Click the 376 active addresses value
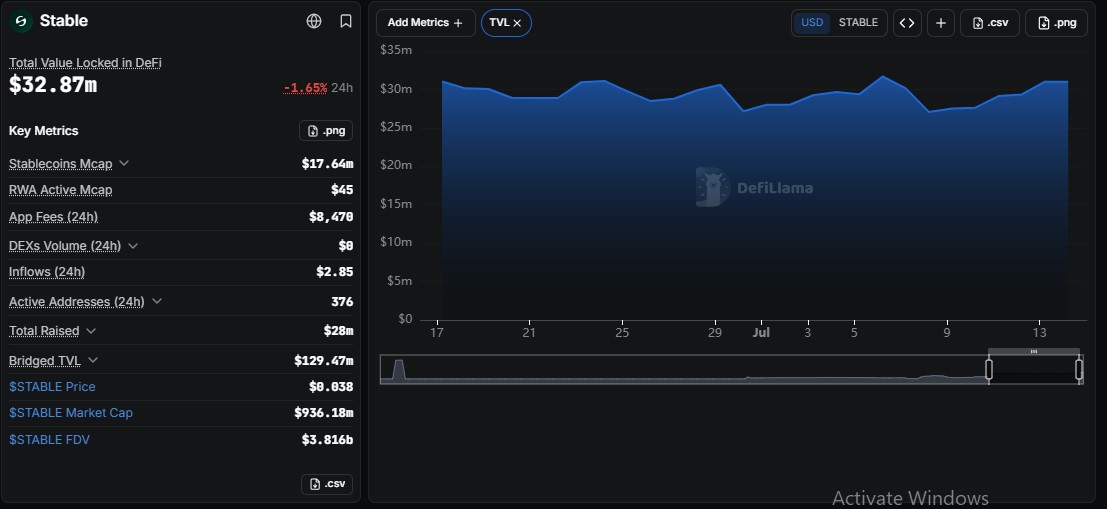 point(342,301)
